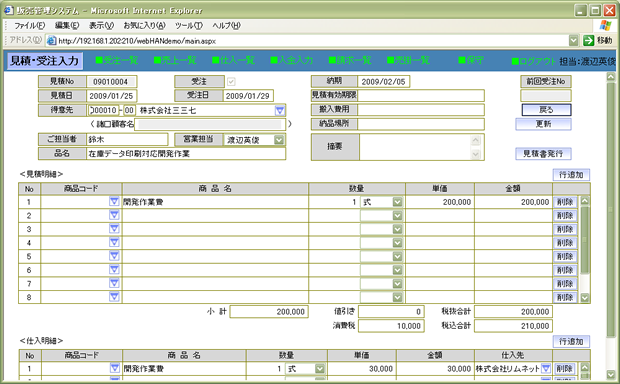Viewport: 620px width, 384px height.
Task: Open the ヘルプ(H) menu
Action: 226,26
